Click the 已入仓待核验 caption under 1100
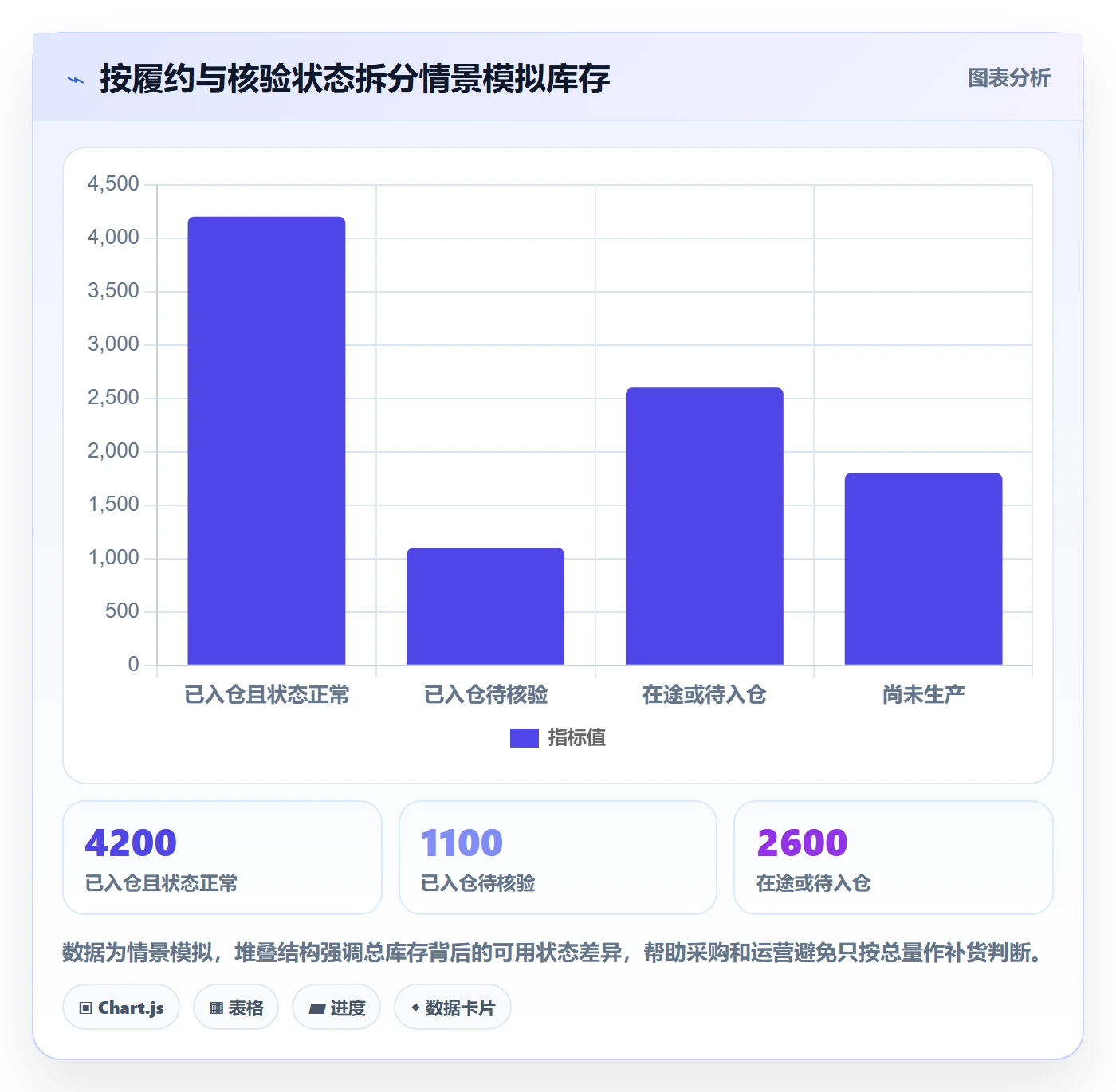Screen dimensions: 1116x1092 pyautogui.click(x=478, y=883)
